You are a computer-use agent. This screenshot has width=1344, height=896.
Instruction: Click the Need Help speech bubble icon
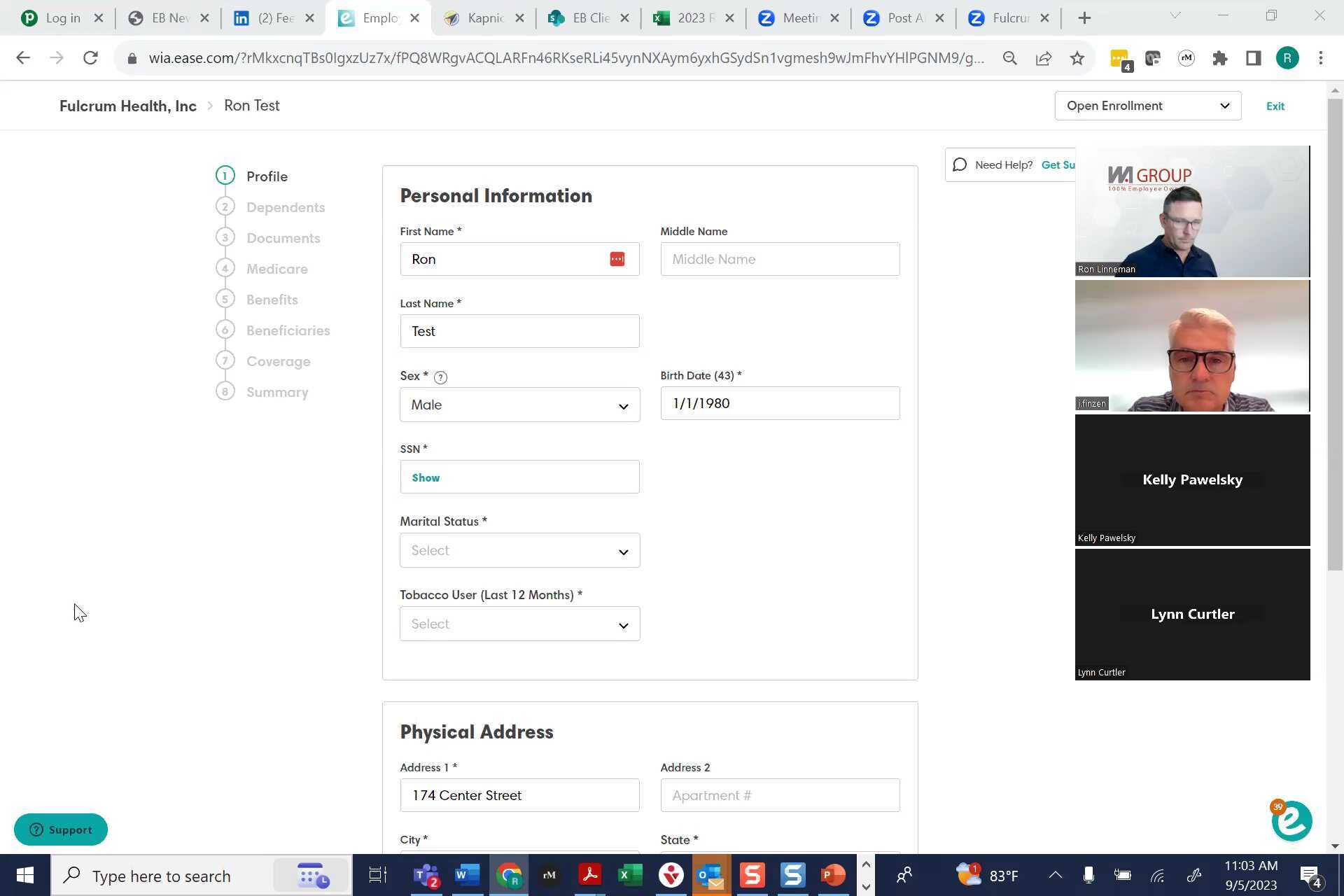pyautogui.click(x=960, y=165)
